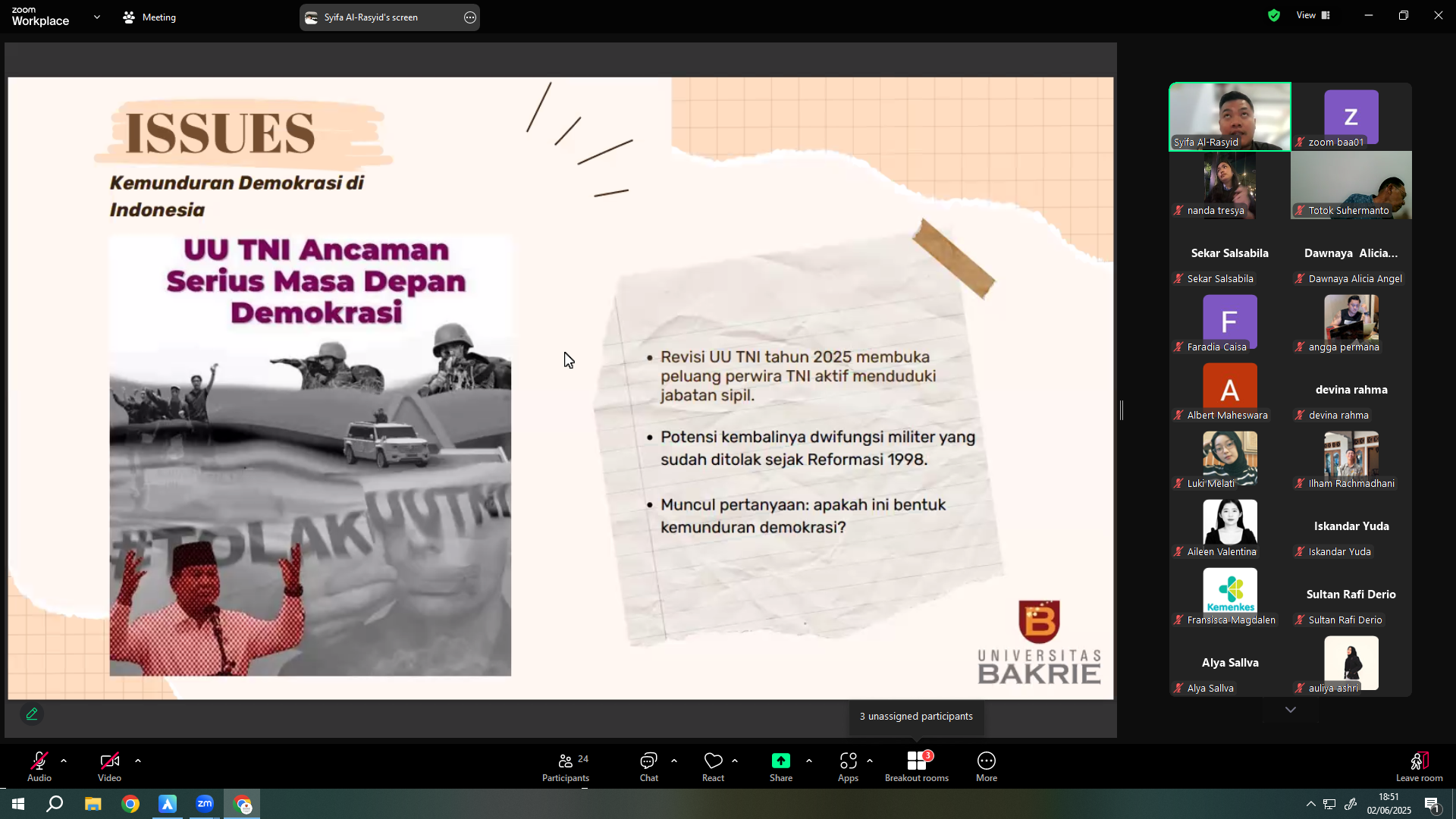Open the annotation pencil tool
The height and width of the screenshot is (819, 1456).
pyautogui.click(x=32, y=714)
